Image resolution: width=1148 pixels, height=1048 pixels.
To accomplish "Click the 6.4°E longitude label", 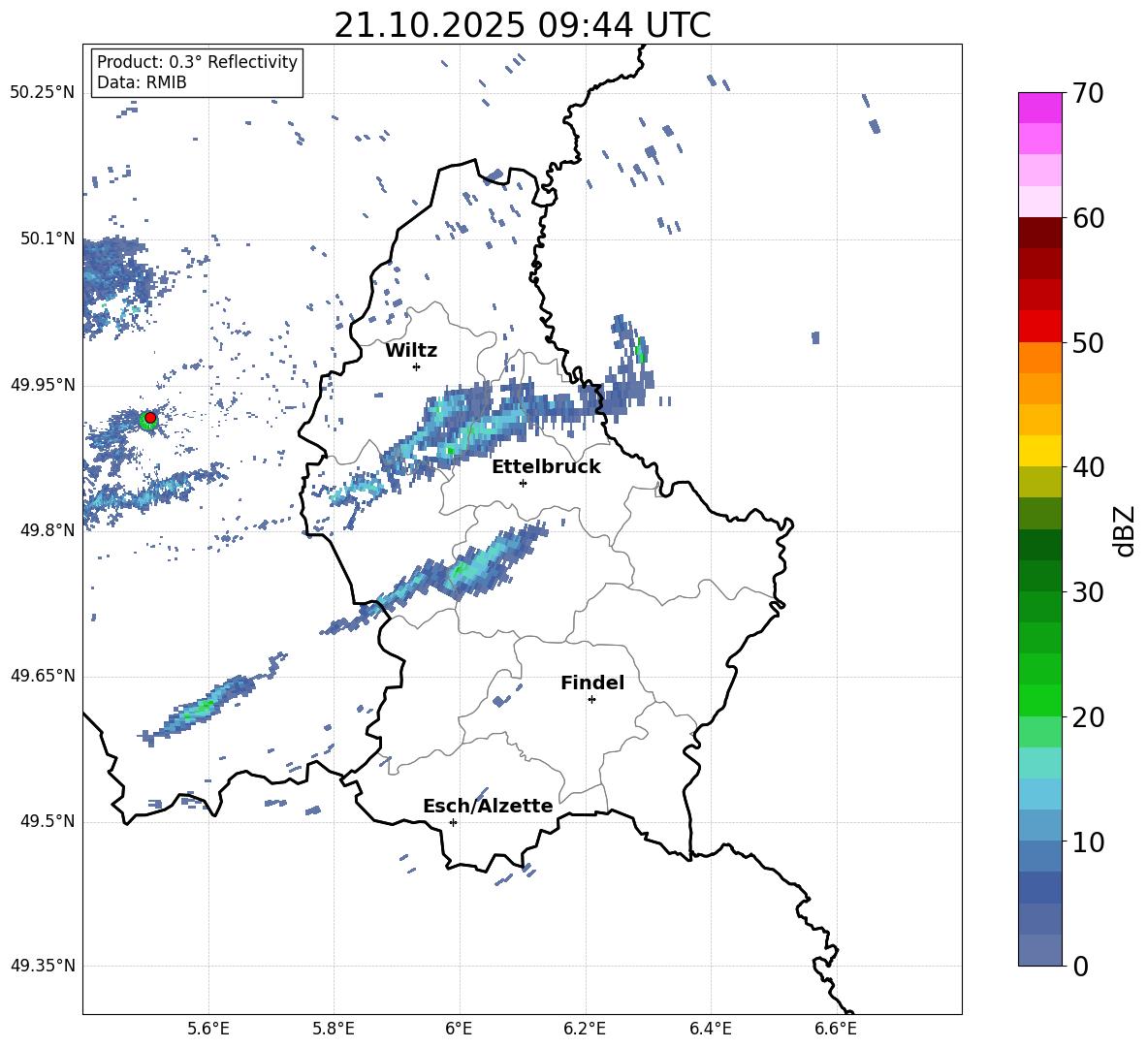I will point(710,1030).
